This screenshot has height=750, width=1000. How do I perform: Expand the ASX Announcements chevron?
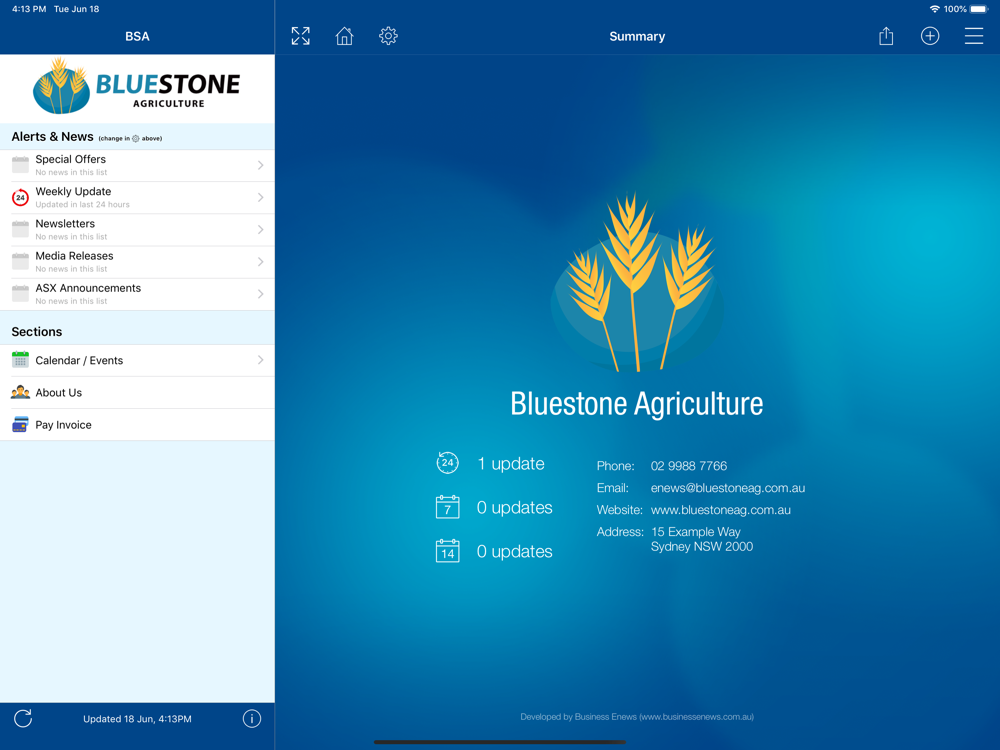260,294
